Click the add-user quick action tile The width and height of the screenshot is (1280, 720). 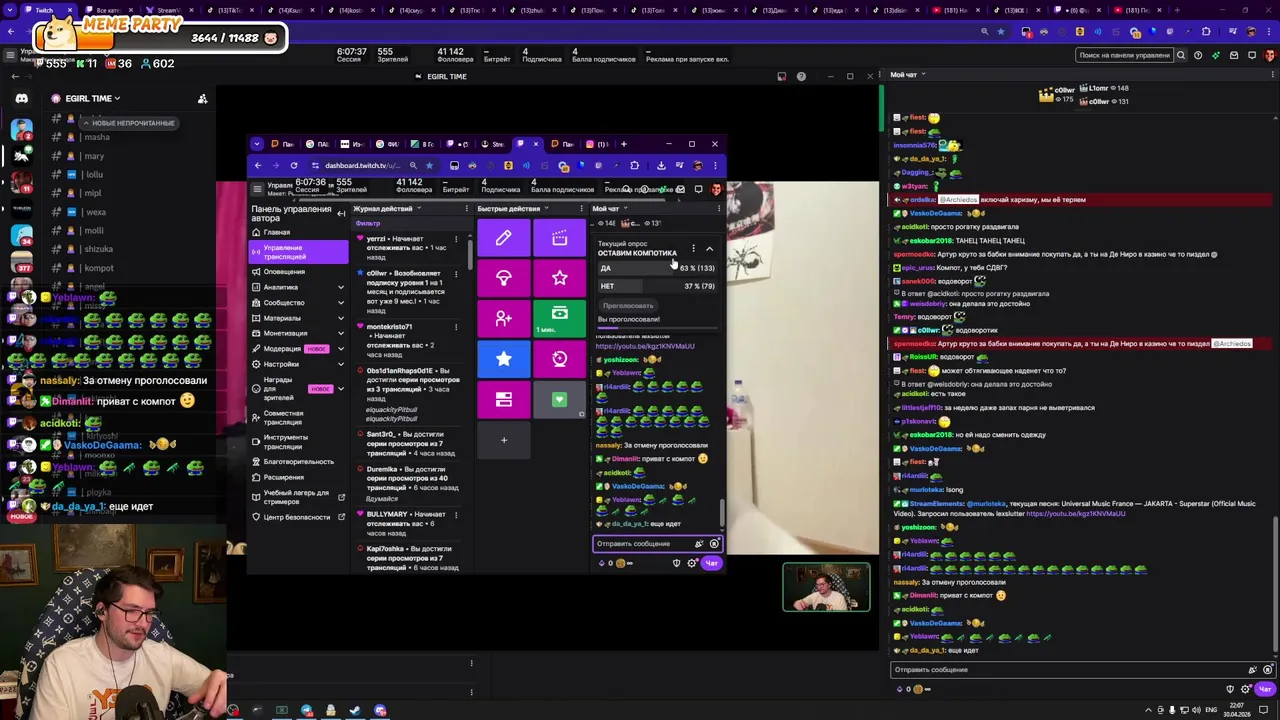(x=503, y=318)
